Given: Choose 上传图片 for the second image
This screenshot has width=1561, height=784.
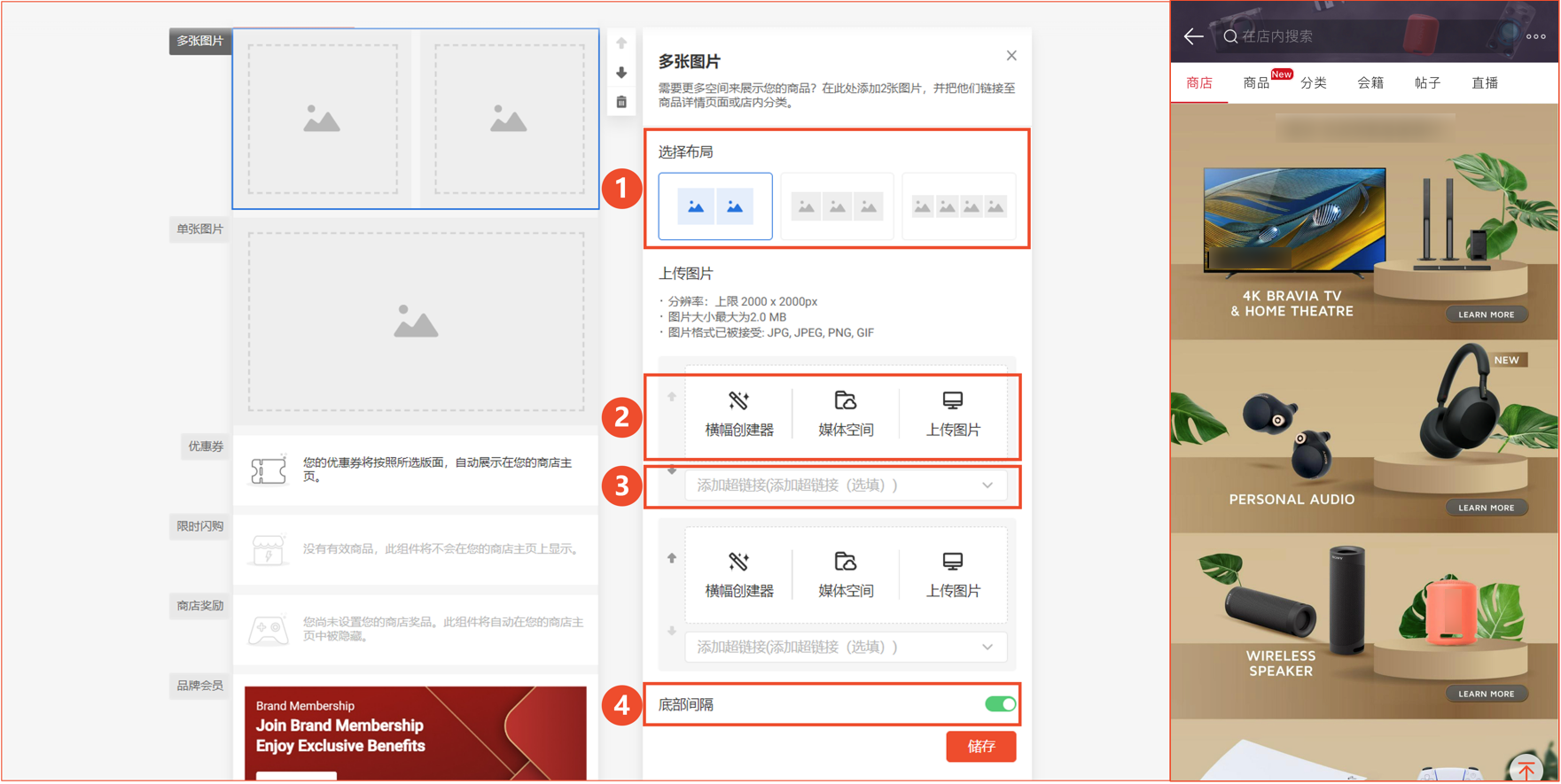Looking at the screenshot, I should pyautogui.click(x=953, y=576).
